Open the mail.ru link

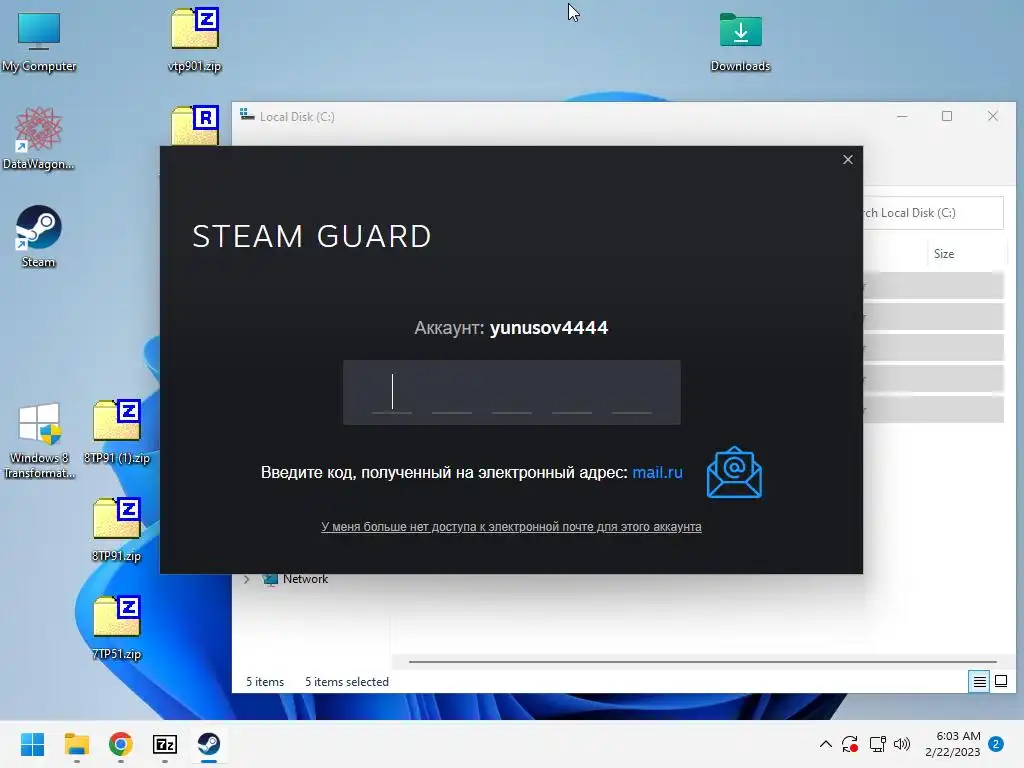tap(657, 472)
